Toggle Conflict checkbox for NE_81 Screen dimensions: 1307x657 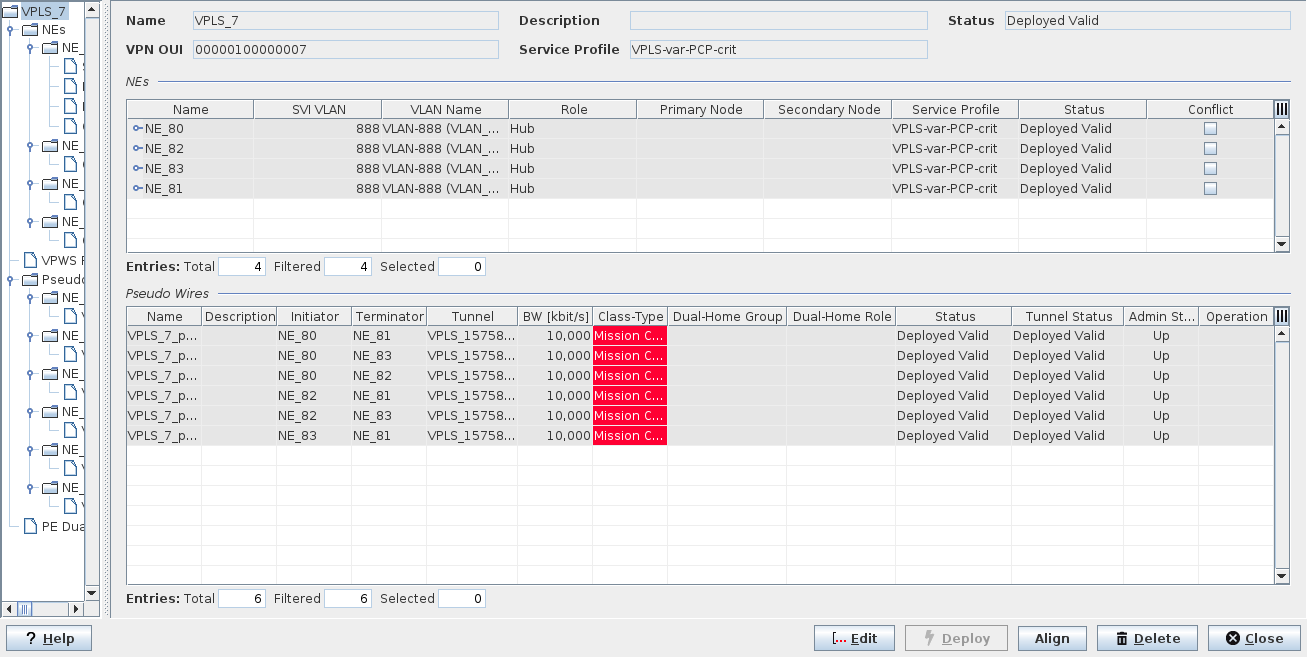(1210, 189)
